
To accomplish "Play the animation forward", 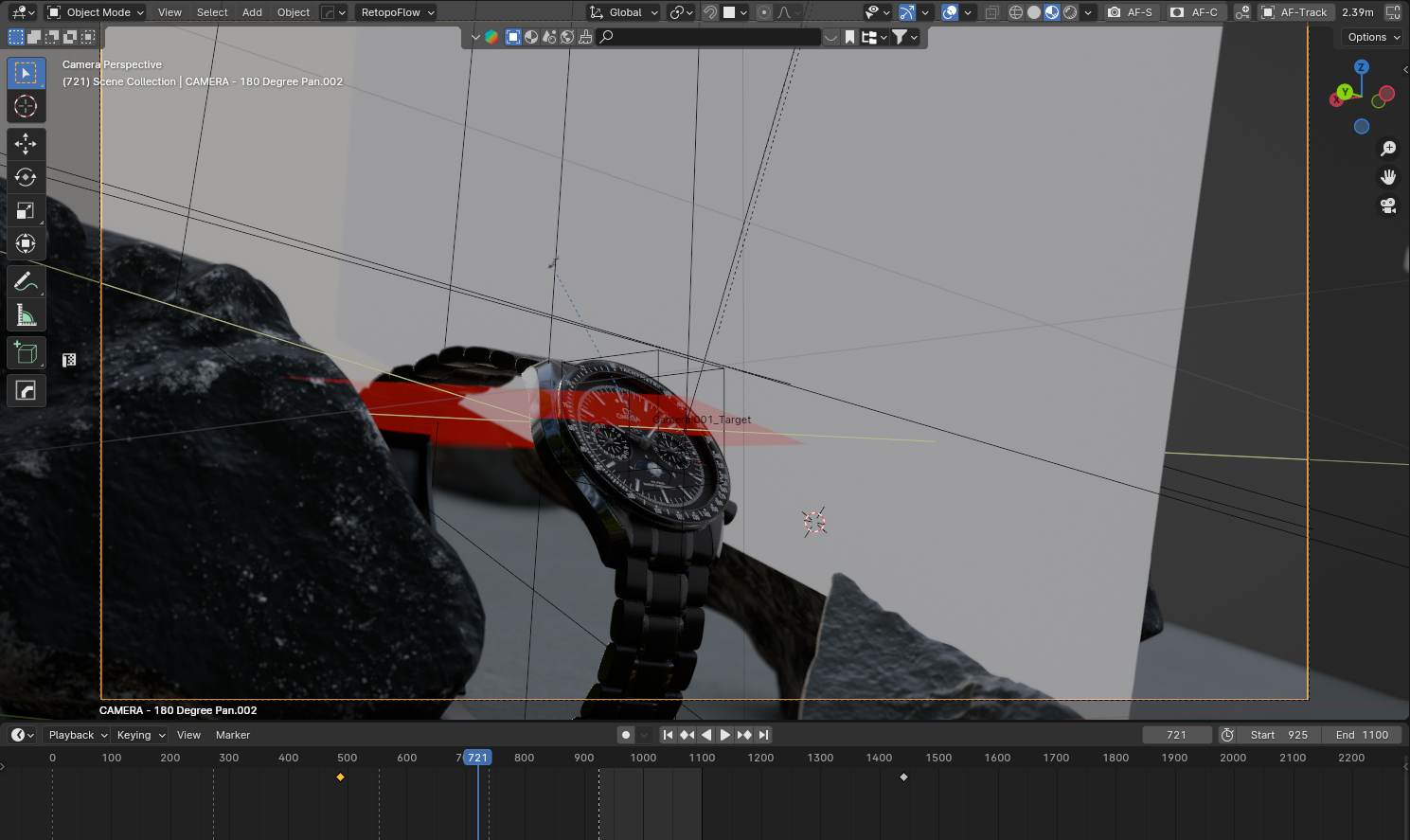I will click(x=725, y=735).
